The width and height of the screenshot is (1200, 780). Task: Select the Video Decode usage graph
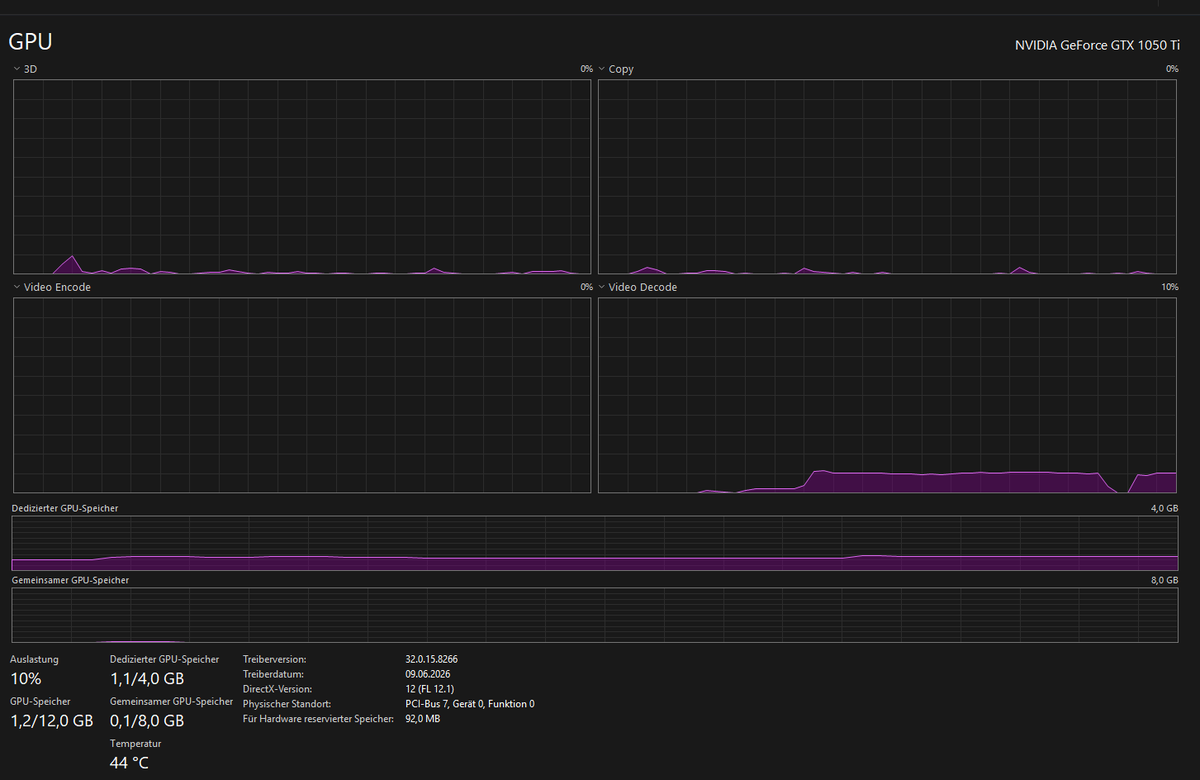pos(888,395)
